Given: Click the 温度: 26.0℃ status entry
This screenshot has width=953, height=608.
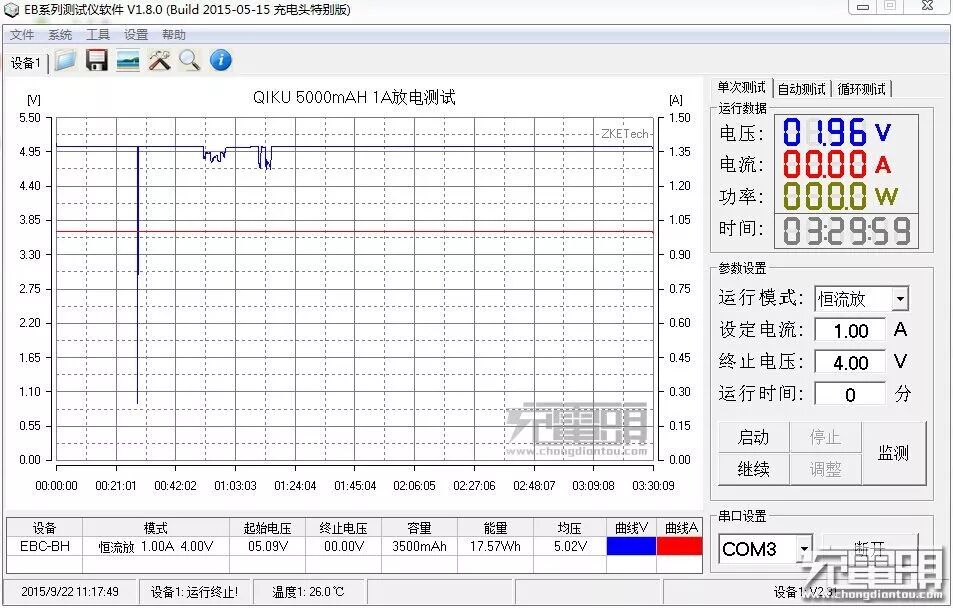Looking at the screenshot, I should click(308, 592).
